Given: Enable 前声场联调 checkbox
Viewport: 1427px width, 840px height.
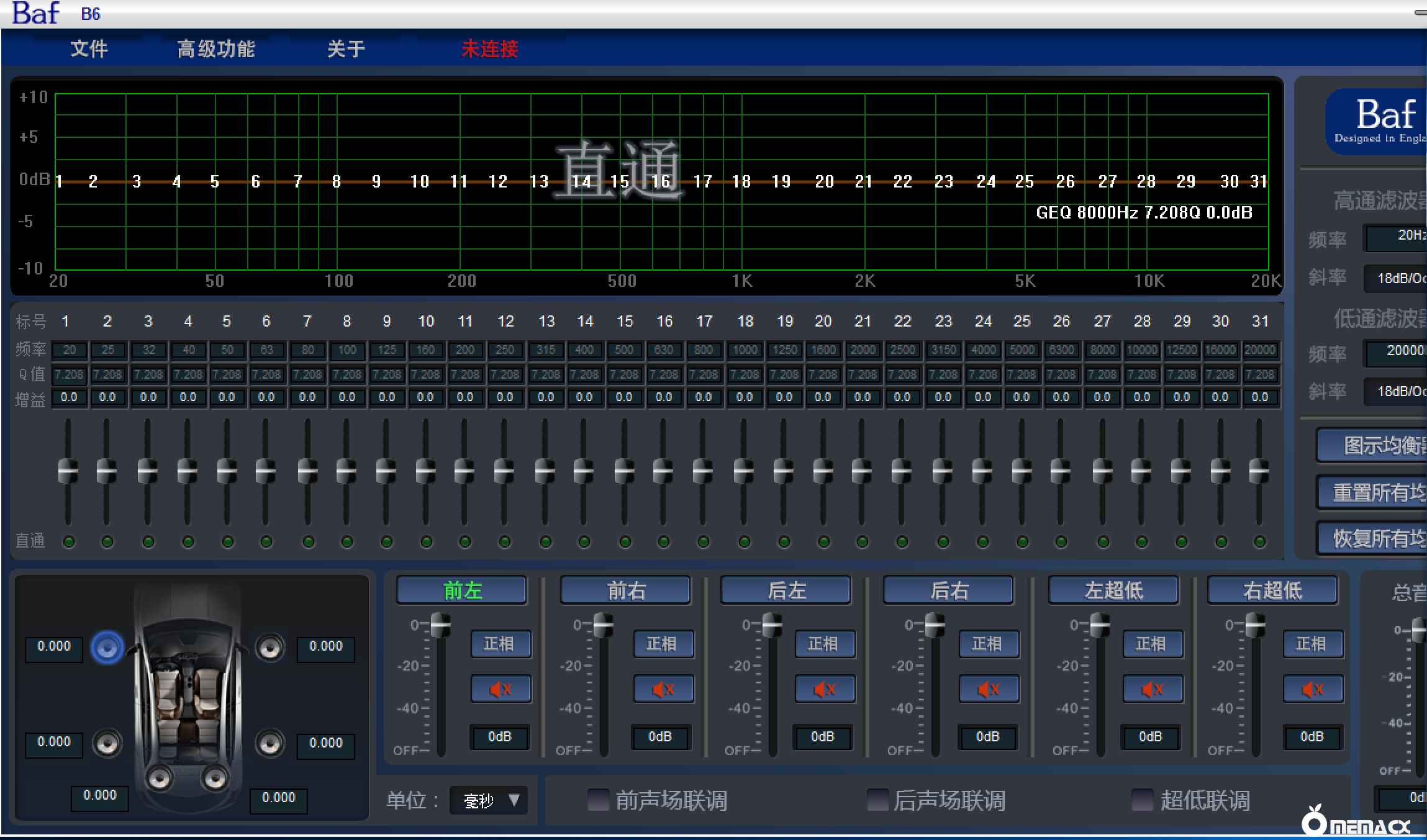Looking at the screenshot, I should (599, 800).
